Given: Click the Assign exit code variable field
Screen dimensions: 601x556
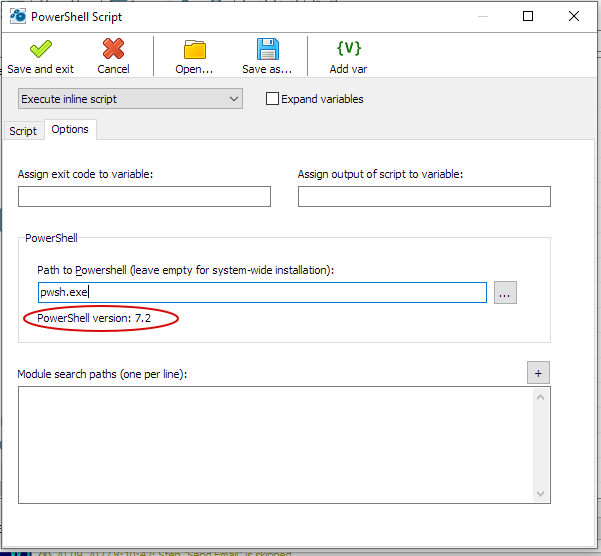Looking at the screenshot, I should 144,196.
